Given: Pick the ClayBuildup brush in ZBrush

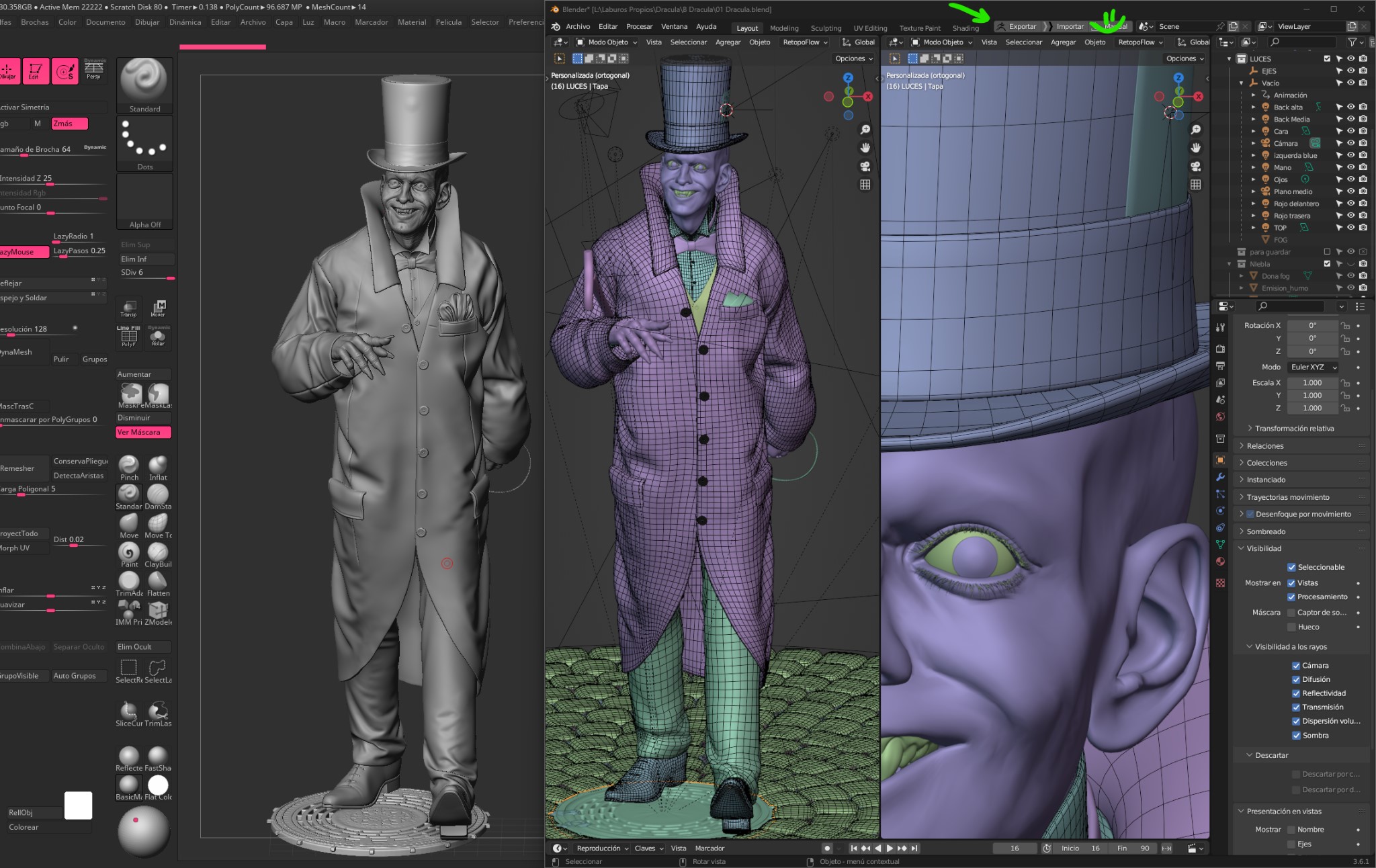Looking at the screenshot, I should (158, 554).
